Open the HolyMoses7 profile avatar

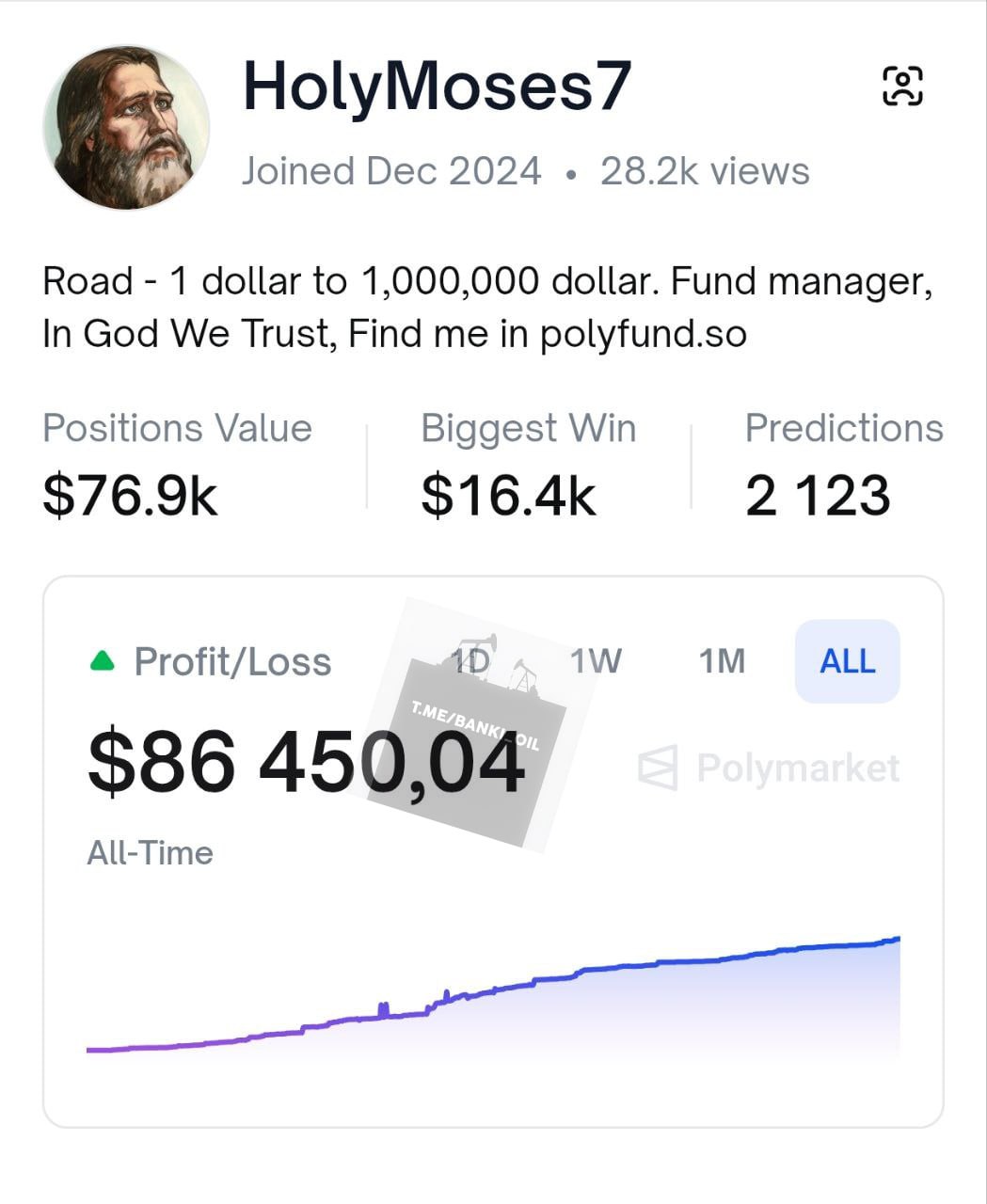click(x=127, y=127)
